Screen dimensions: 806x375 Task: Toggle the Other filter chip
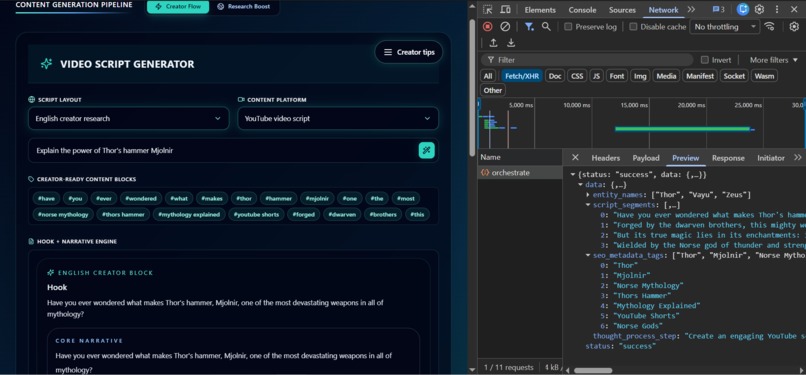point(492,90)
